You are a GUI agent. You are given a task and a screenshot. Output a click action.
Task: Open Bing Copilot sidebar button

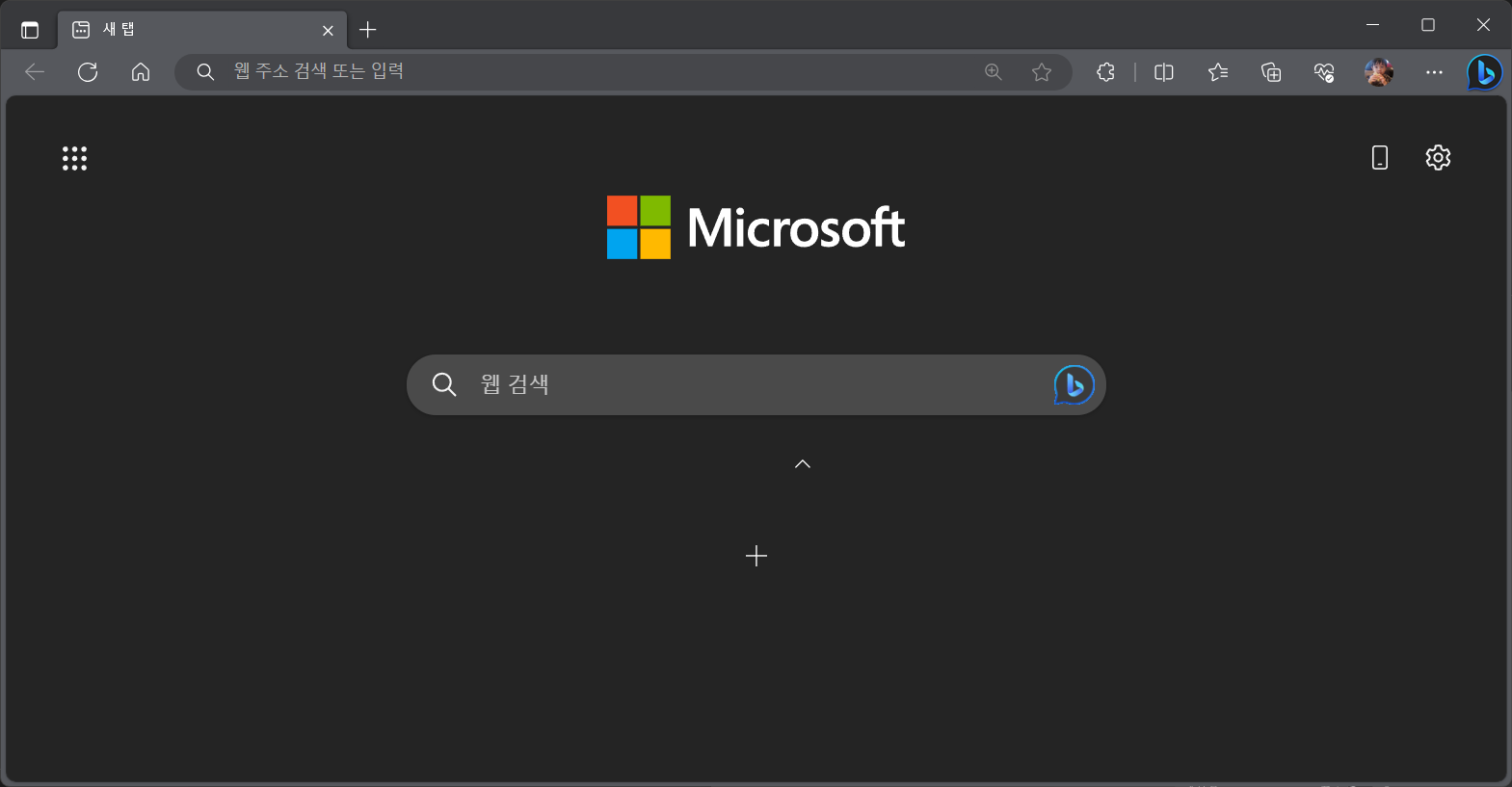(x=1485, y=72)
